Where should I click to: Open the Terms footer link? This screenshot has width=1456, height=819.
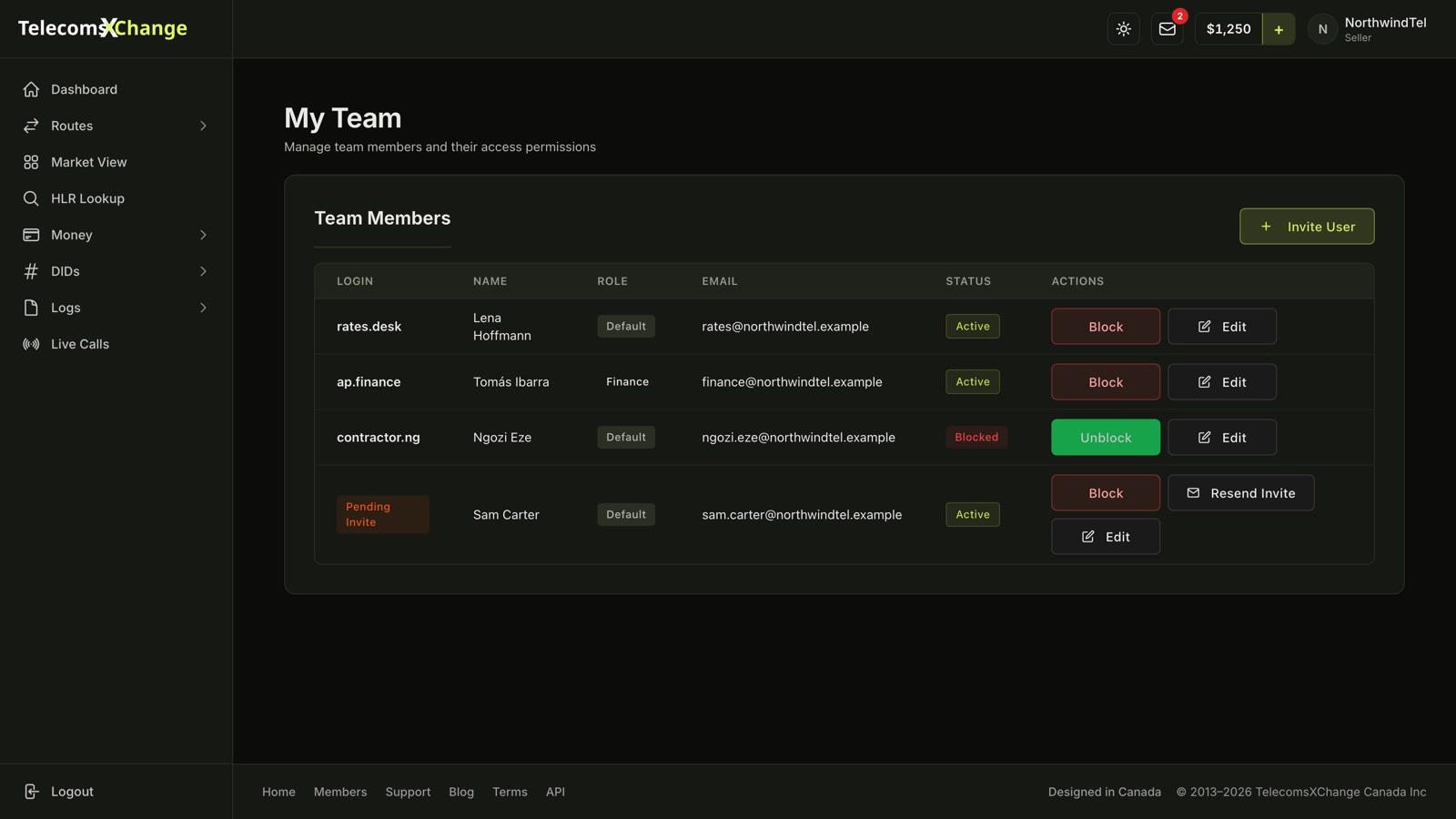point(510,792)
